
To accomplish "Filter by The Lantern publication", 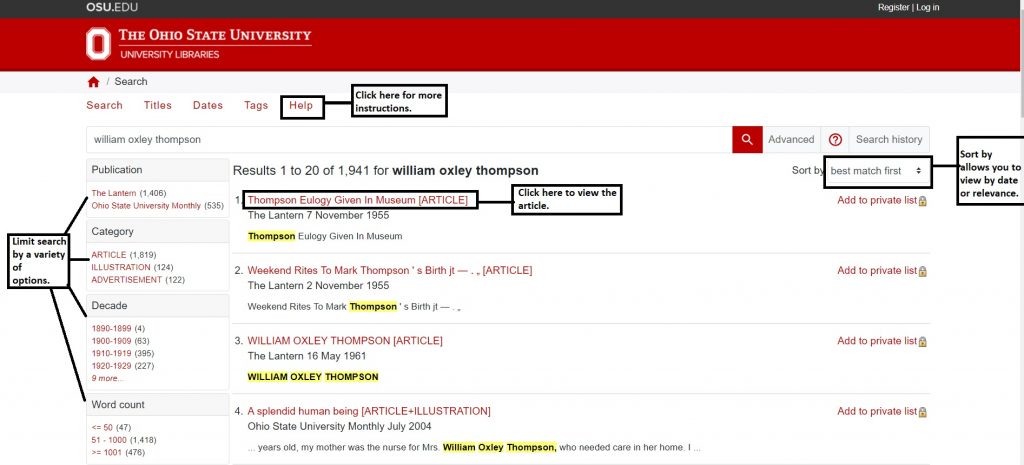I will click(x=114, y=193).
